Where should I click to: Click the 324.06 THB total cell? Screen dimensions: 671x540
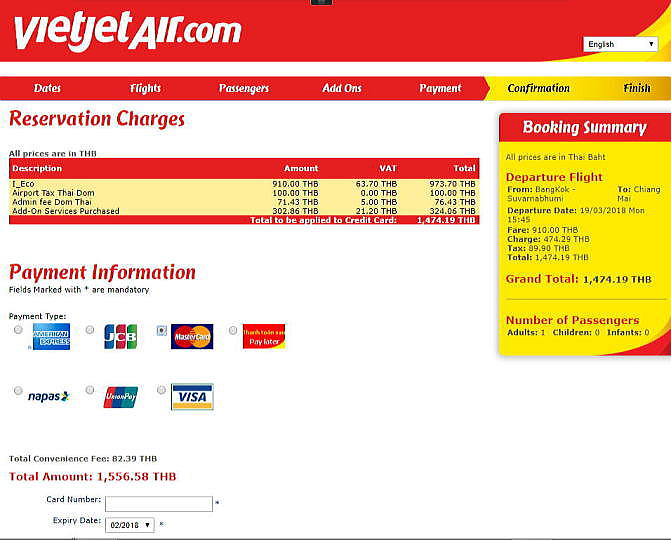[x=452, y=211]
